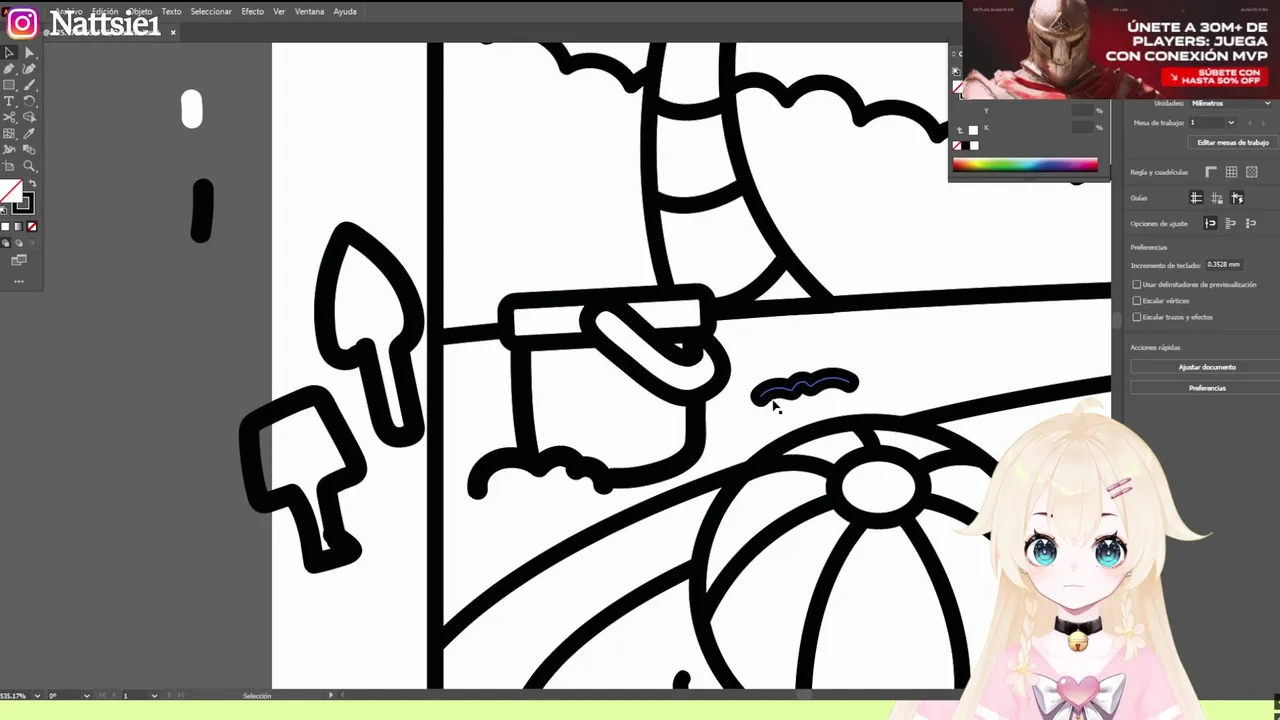The image size is (1280, 720).
Task: Select the Blend tool
Action: click(29, 149)
